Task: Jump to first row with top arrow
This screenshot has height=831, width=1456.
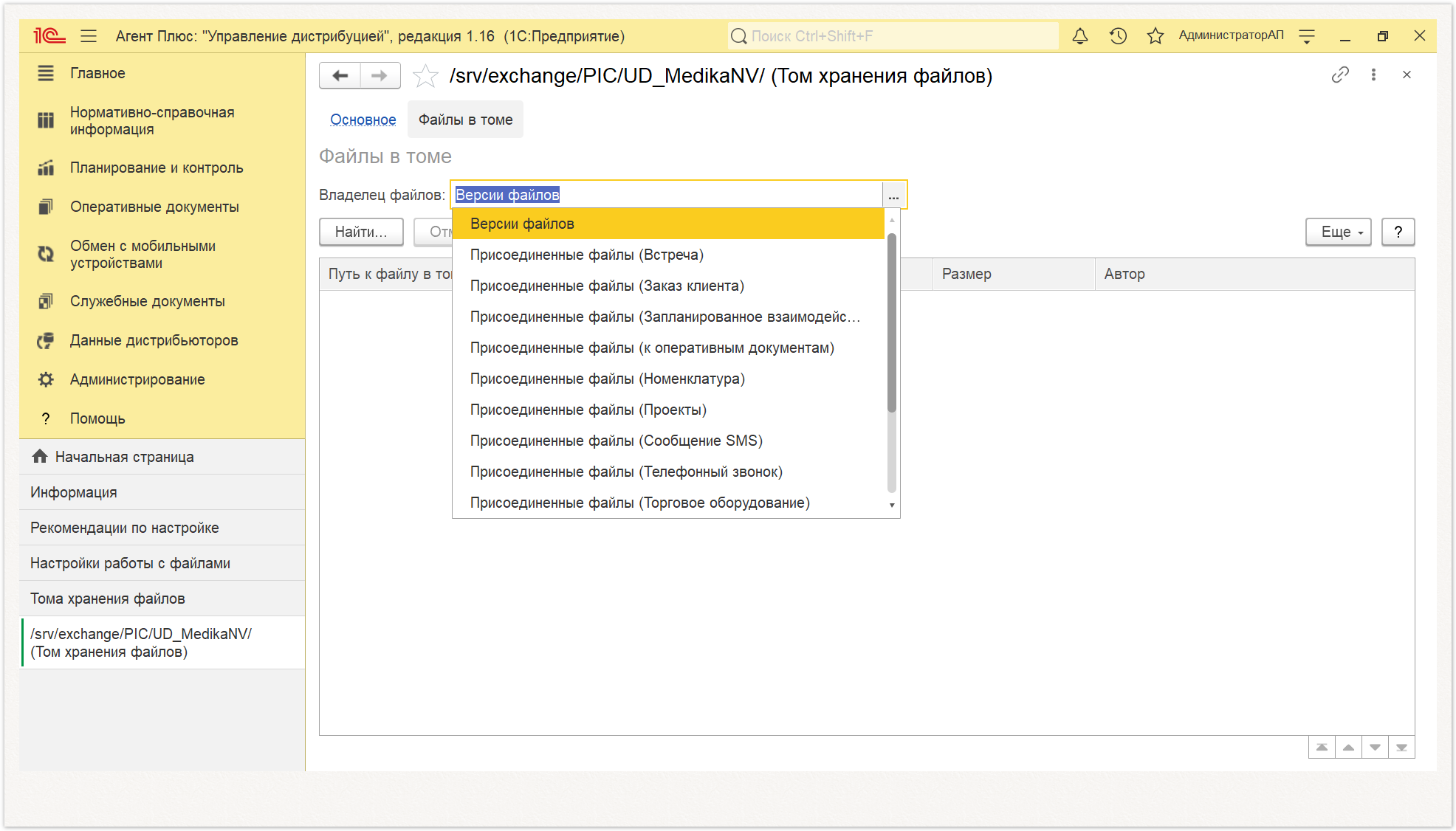Action: tap(1322, 747)
